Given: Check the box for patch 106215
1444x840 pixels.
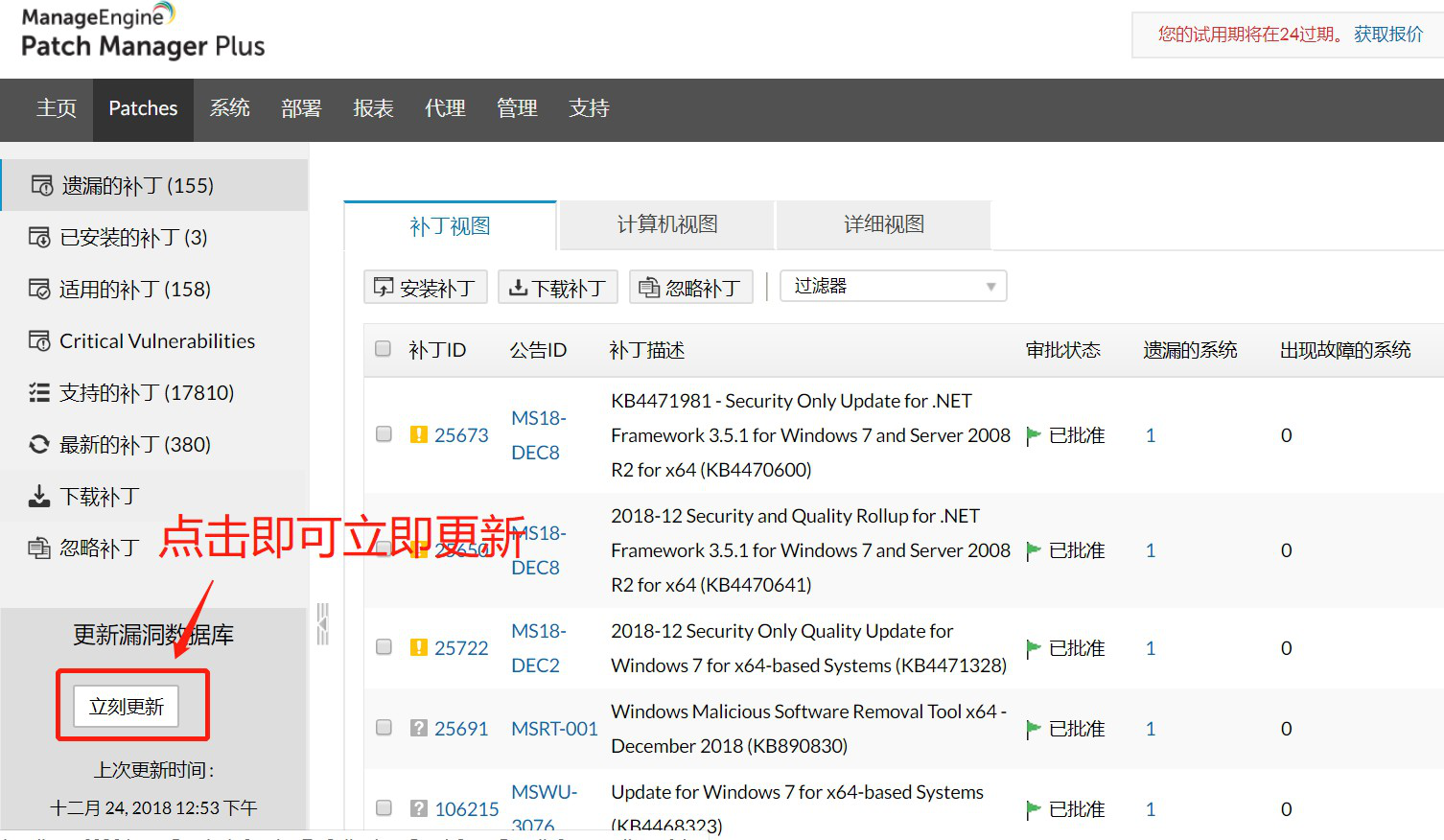Looking at the screenshot, I should tap(384, 808).
